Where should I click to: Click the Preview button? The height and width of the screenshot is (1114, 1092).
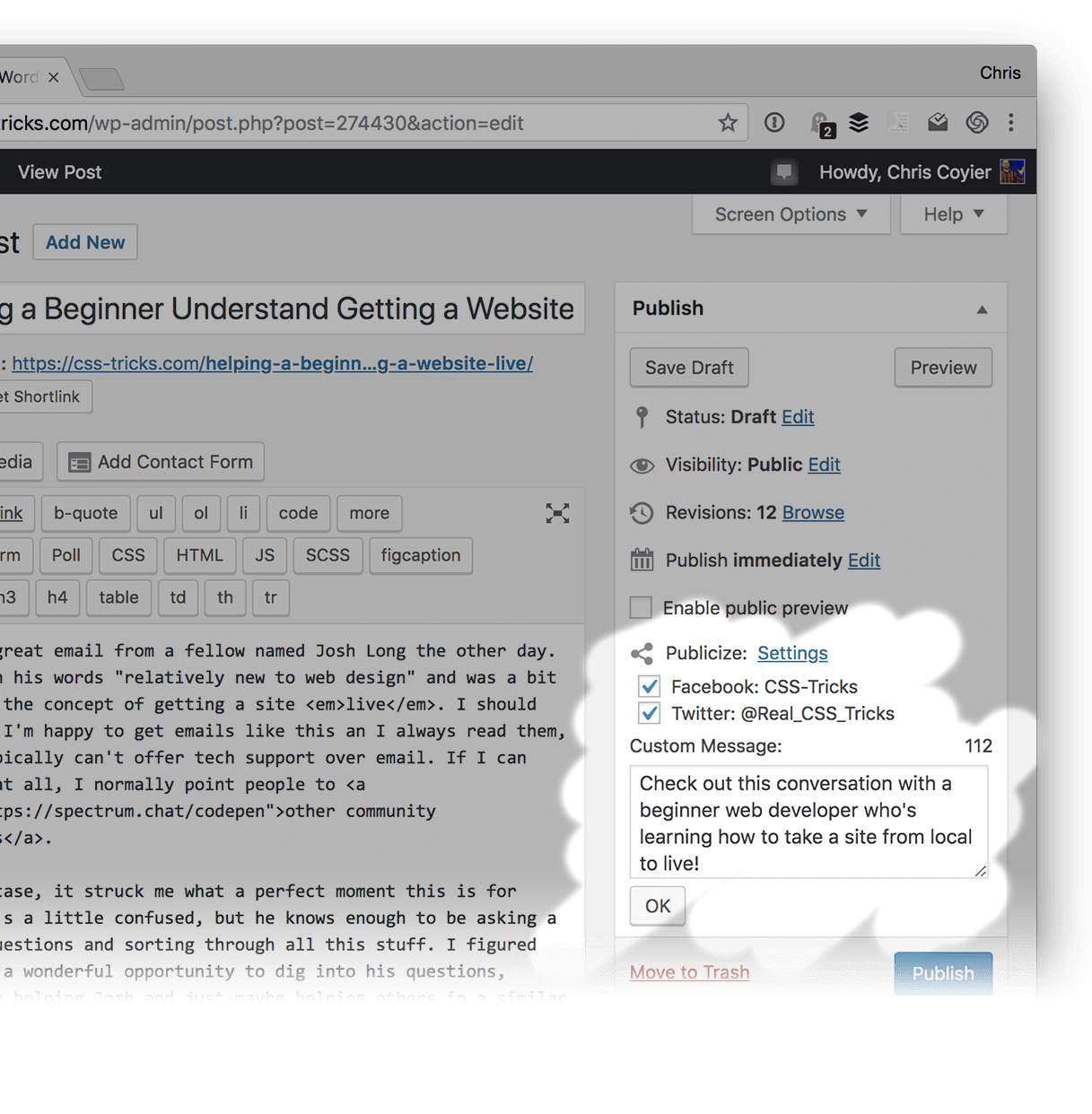[x=943, y=368]
